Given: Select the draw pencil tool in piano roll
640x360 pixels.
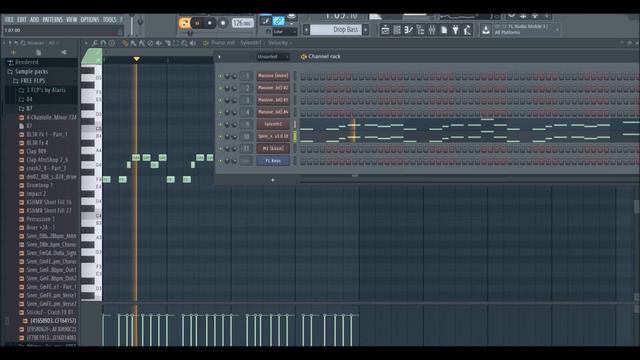Looking at the screenshot, I should point(125,43).
